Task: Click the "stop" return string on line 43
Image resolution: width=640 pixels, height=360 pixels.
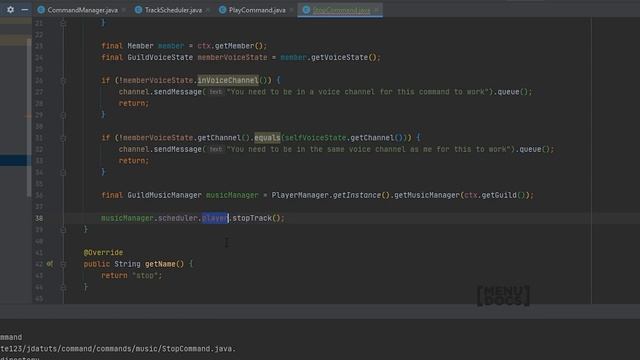Action: point(145,276)
